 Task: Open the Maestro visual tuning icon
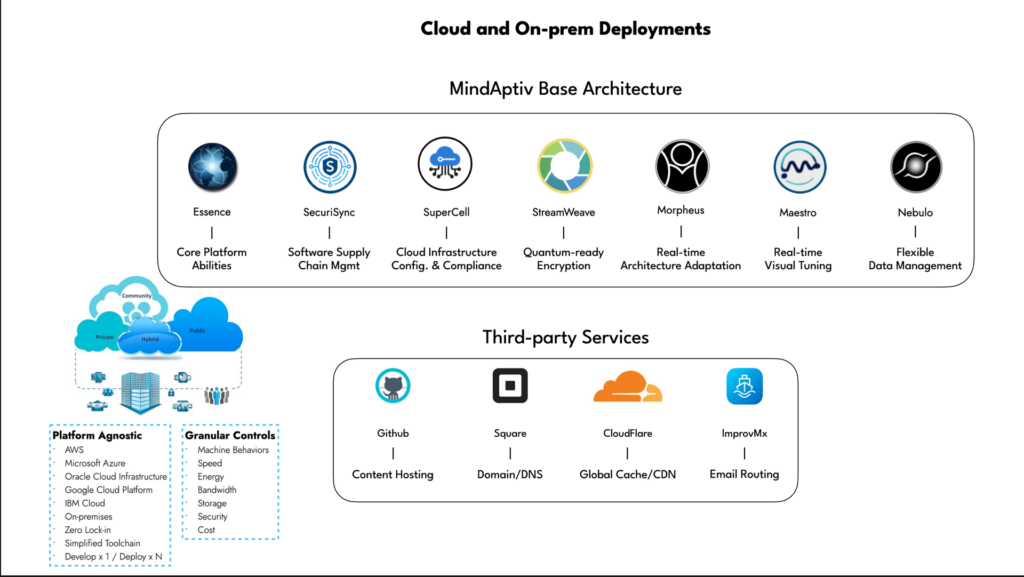[x=798, y=165]
